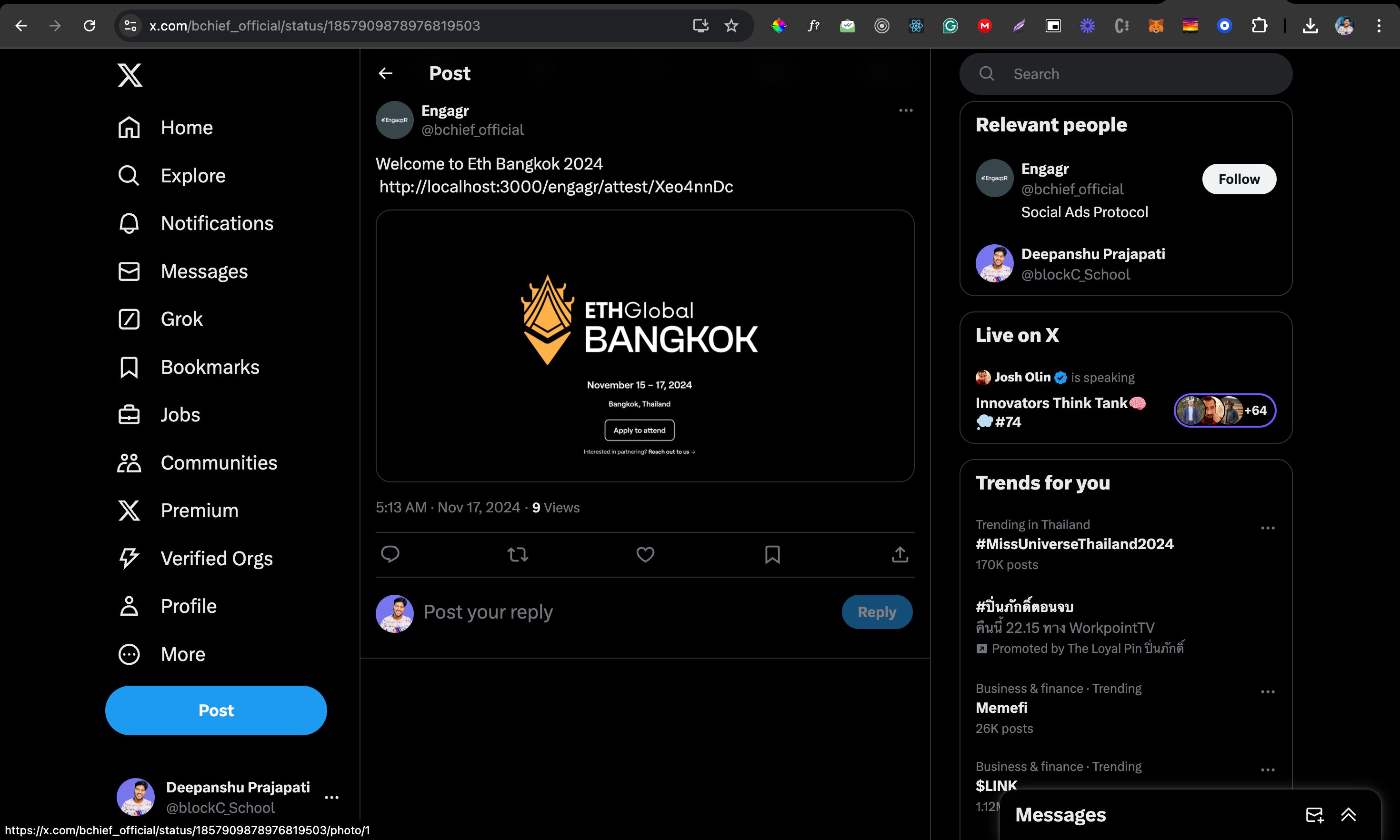Open the React DevTools extension
Screen dimensions: 1400x840
(916, 25)
